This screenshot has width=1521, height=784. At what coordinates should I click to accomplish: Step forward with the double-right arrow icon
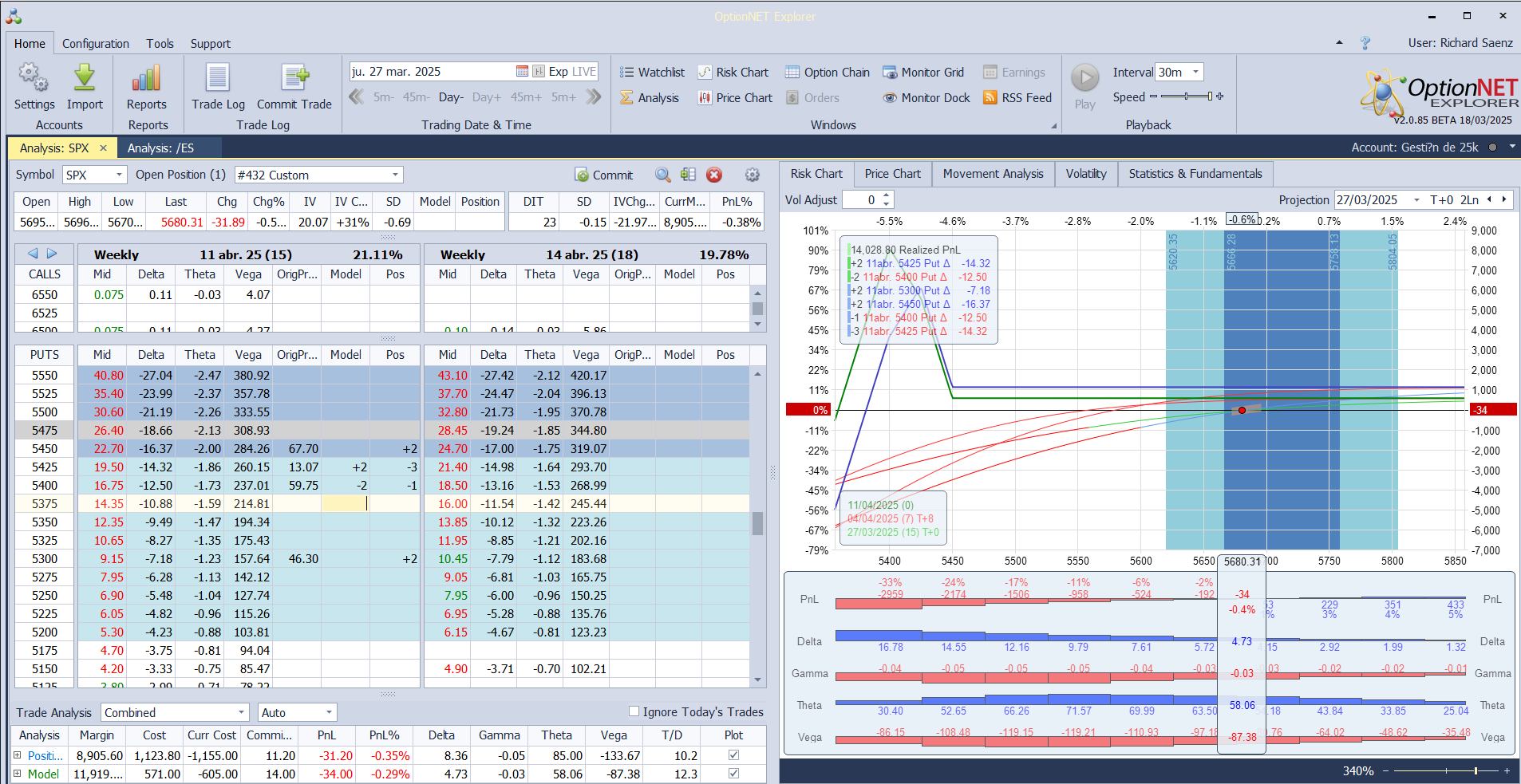(593, 97)
